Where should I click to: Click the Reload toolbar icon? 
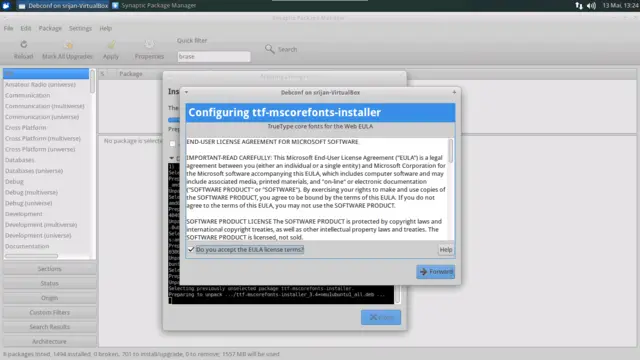point(24,44)
